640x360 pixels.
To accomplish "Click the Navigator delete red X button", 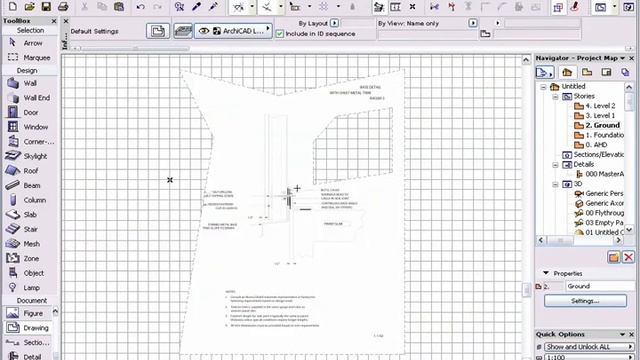I will (x=629, y=257).
